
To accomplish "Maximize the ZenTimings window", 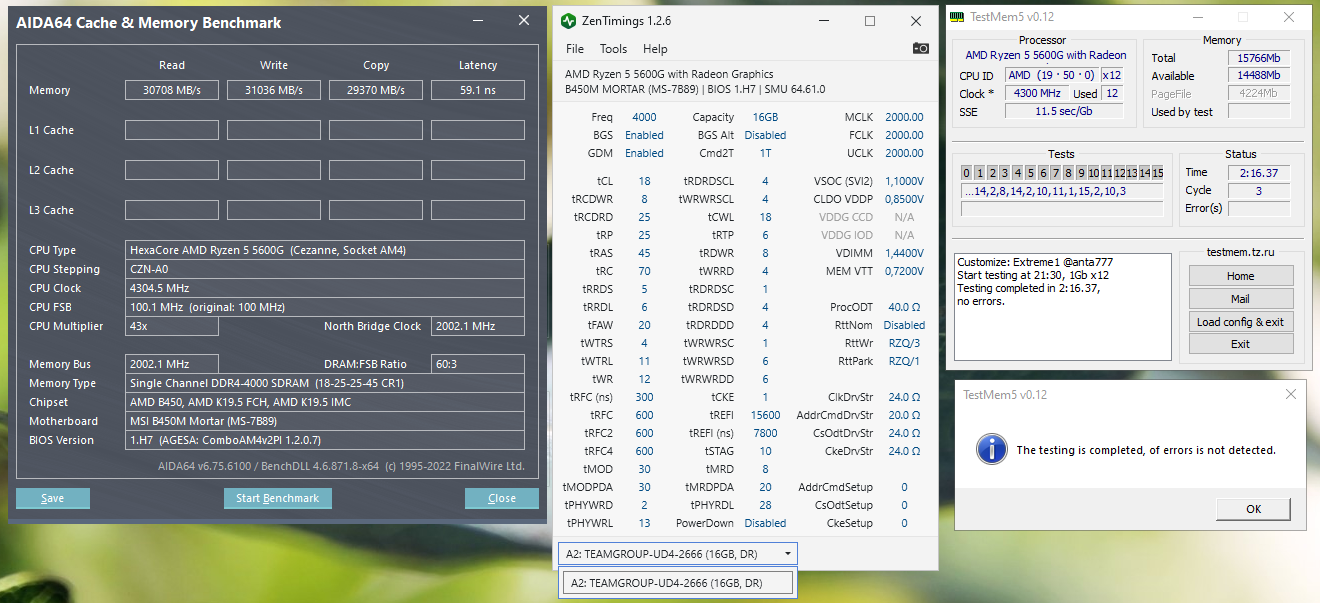I will click(869, 20).
